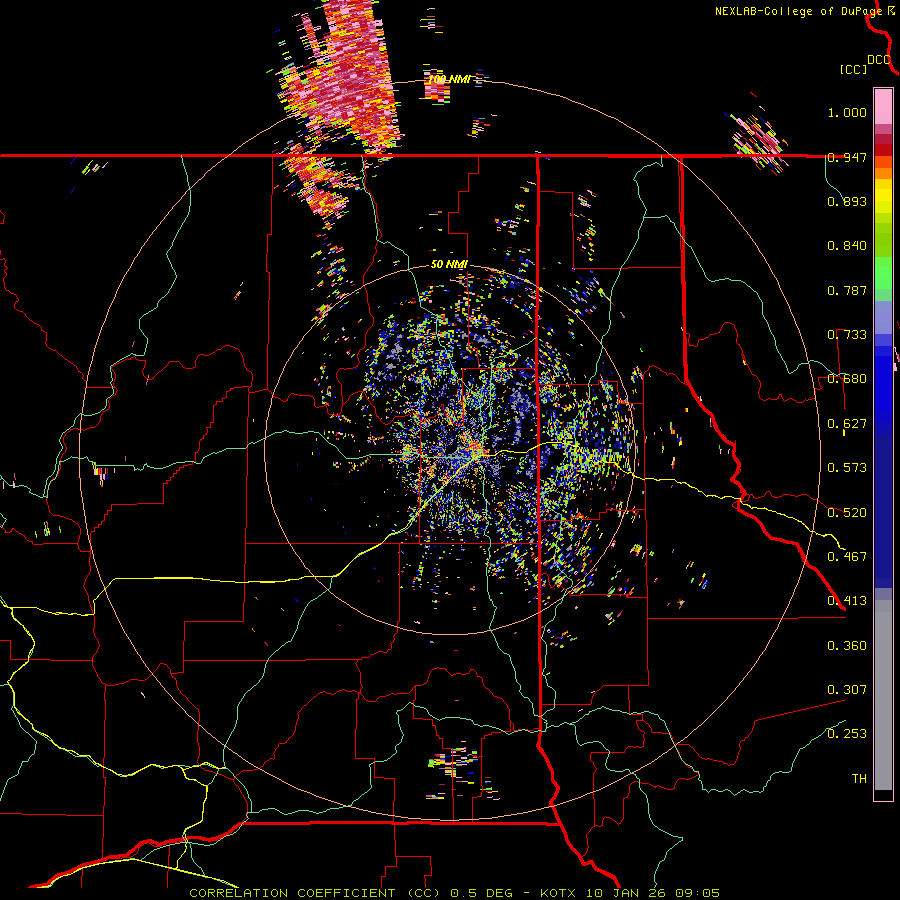Click the 0.360 color scale label
Viewport: 900px width, 900px height.
[x=847, y=646]
